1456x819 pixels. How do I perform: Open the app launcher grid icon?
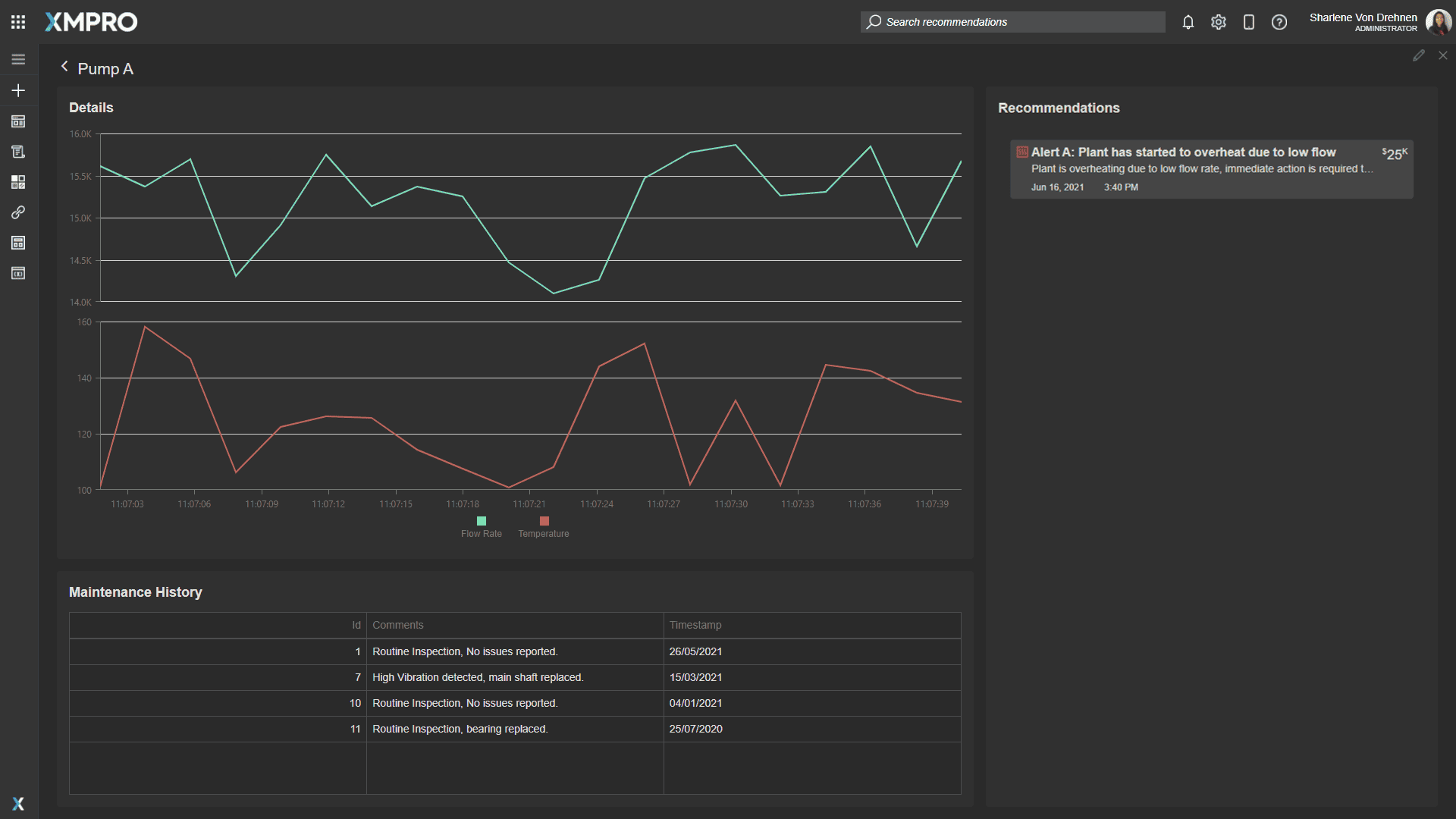tap(18, 22)
